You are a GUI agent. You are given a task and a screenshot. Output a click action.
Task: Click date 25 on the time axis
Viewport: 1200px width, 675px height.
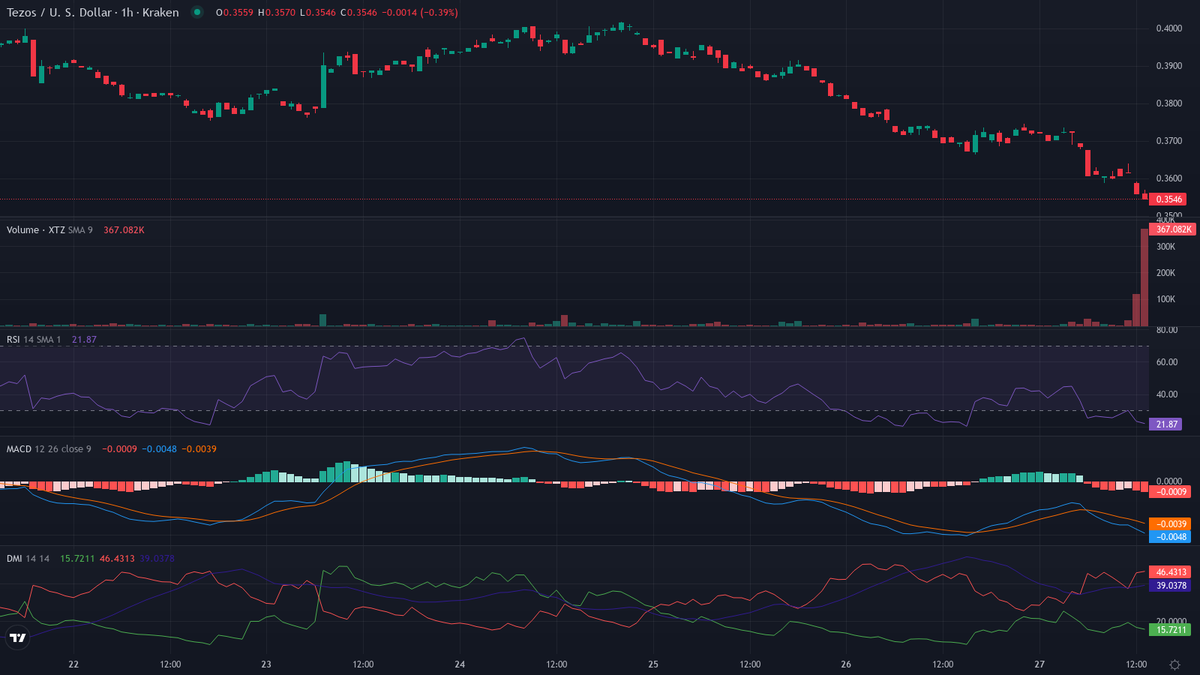(653, 664)
